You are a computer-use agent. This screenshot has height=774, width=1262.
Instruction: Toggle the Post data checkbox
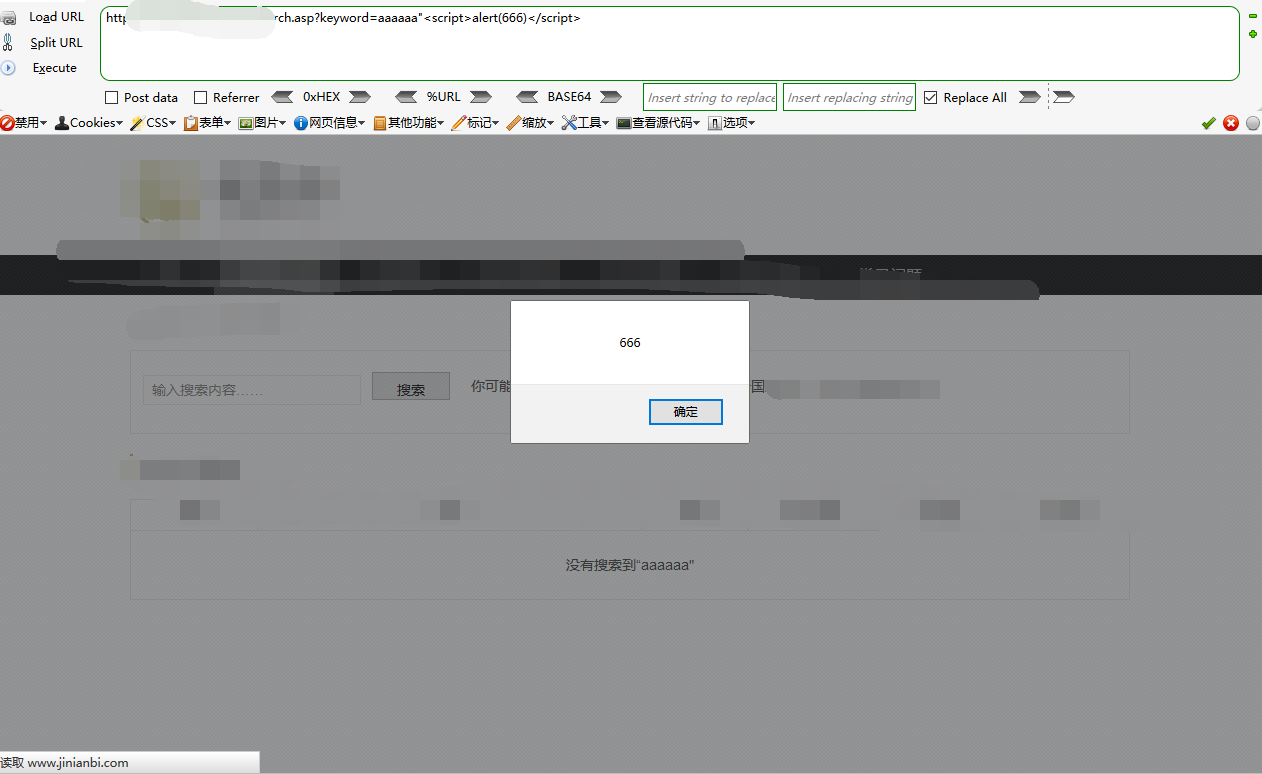[112, 98]
